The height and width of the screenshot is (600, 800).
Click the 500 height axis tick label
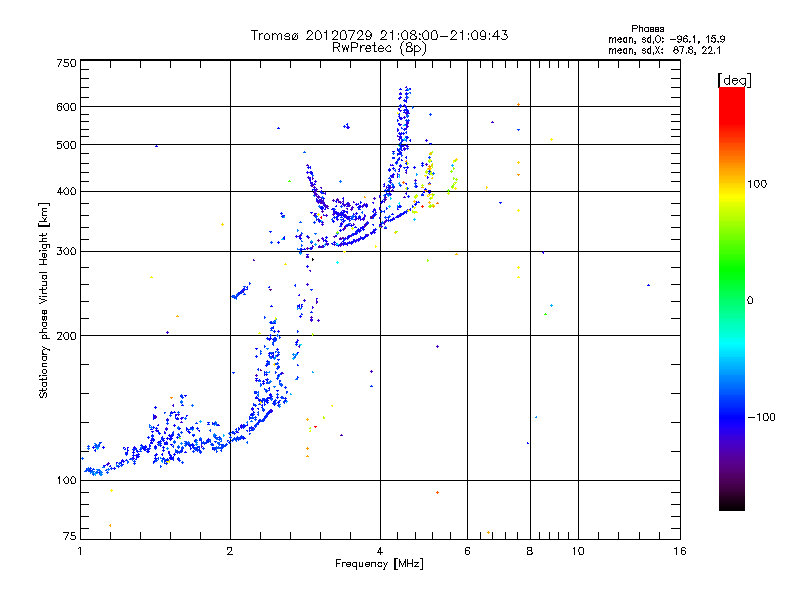(x=66, y=145)
